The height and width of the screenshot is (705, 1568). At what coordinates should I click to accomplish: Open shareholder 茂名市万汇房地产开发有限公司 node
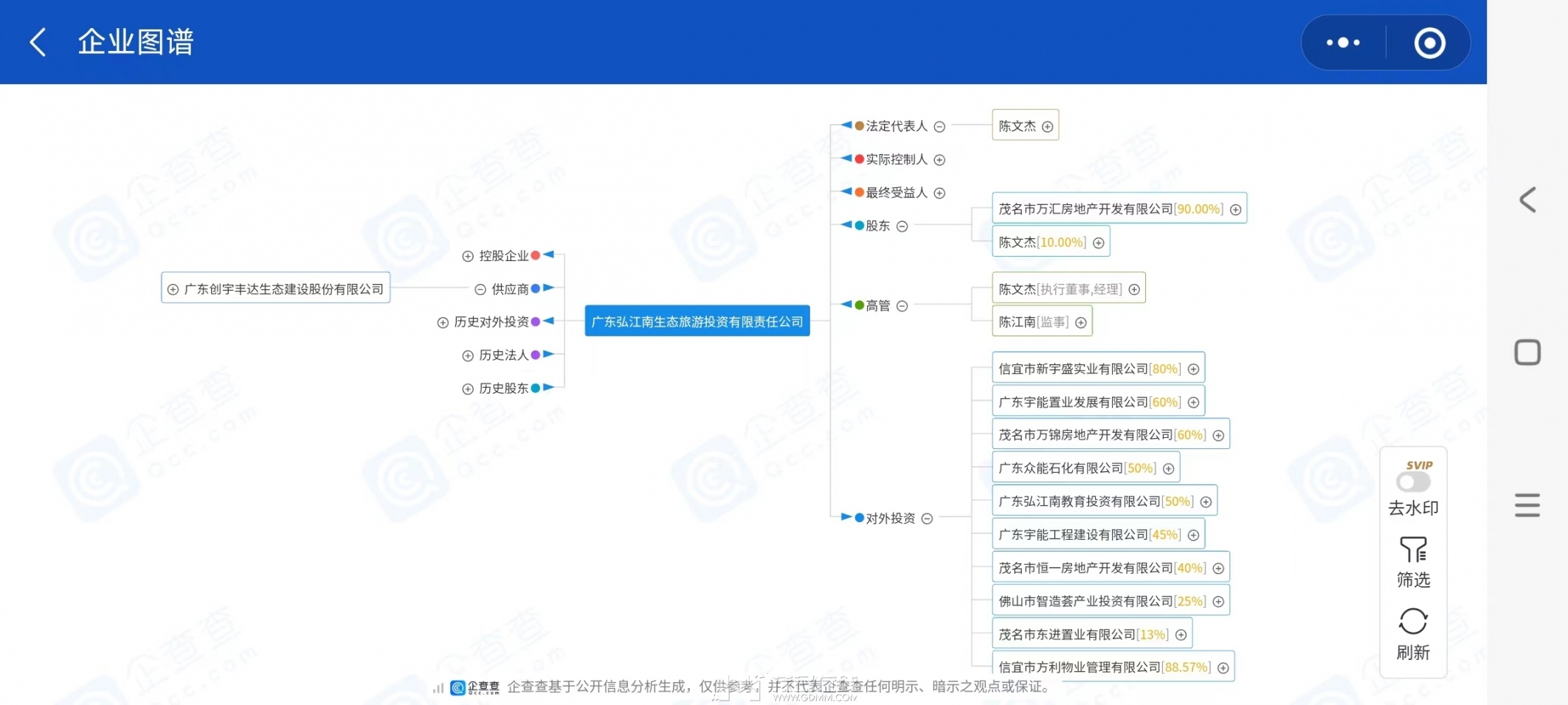click(x=1119, y=209)
